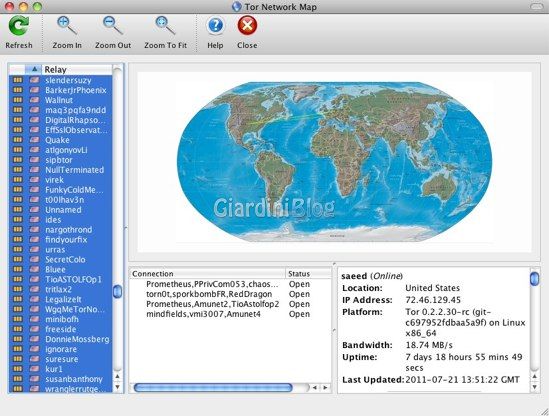Click the saeed relay name in details
The height and width of the screenshot is (416, 549).
point(354,276)
